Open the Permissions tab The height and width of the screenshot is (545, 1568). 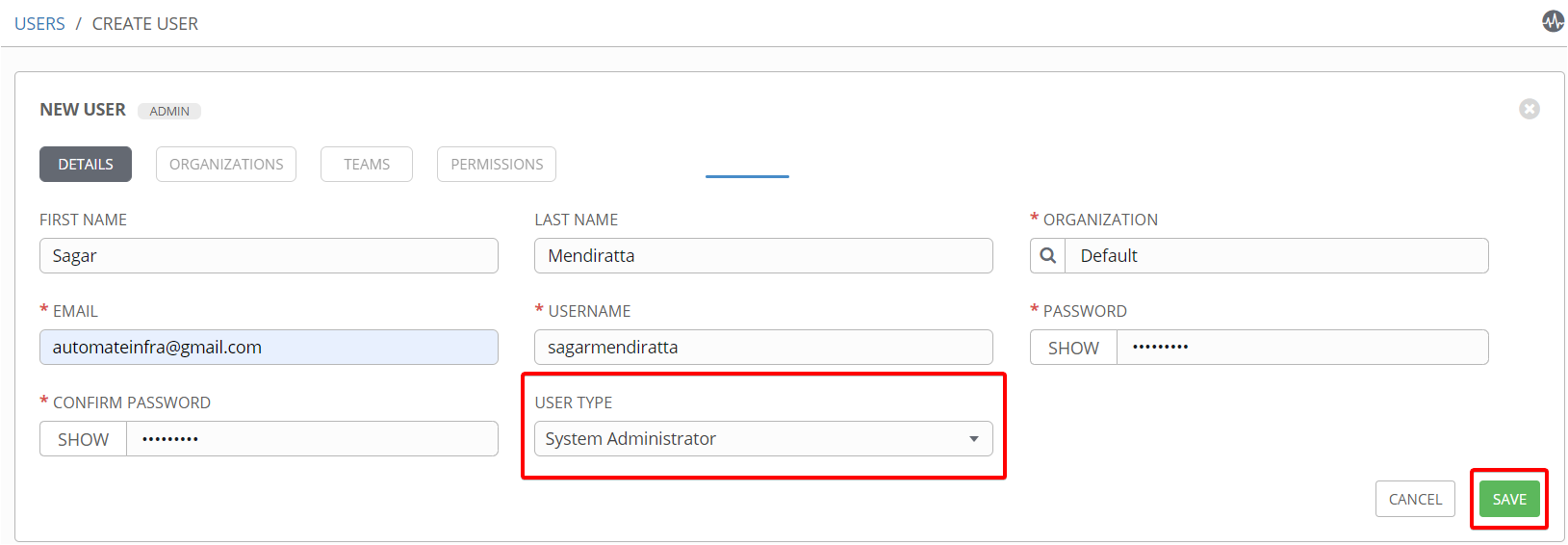[497, 165]
